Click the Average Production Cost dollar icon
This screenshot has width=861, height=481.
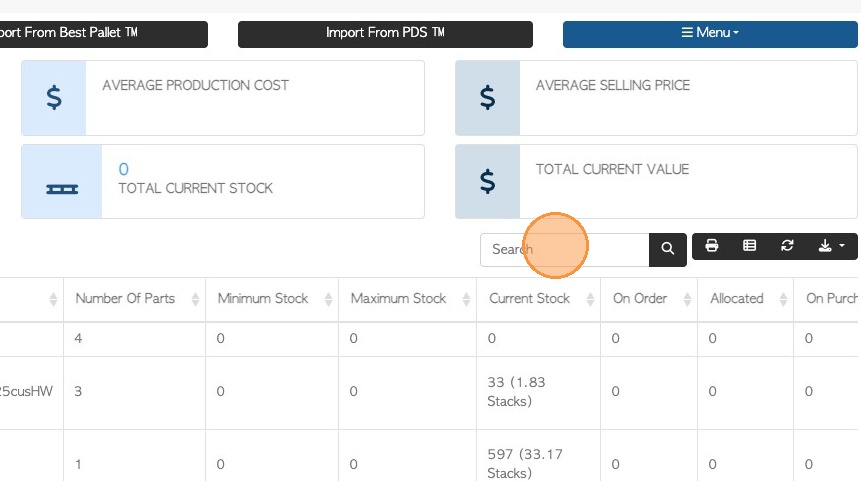[x=54, y=98]
